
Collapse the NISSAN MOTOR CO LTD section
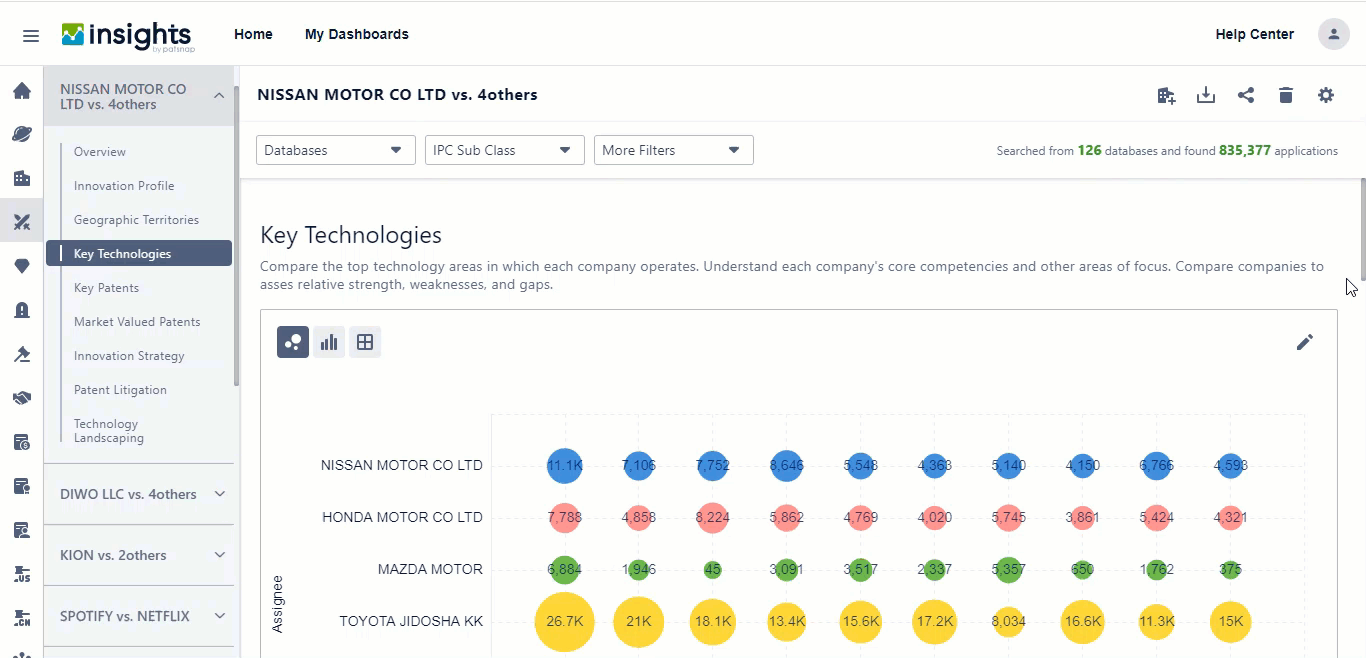point(219,95)
